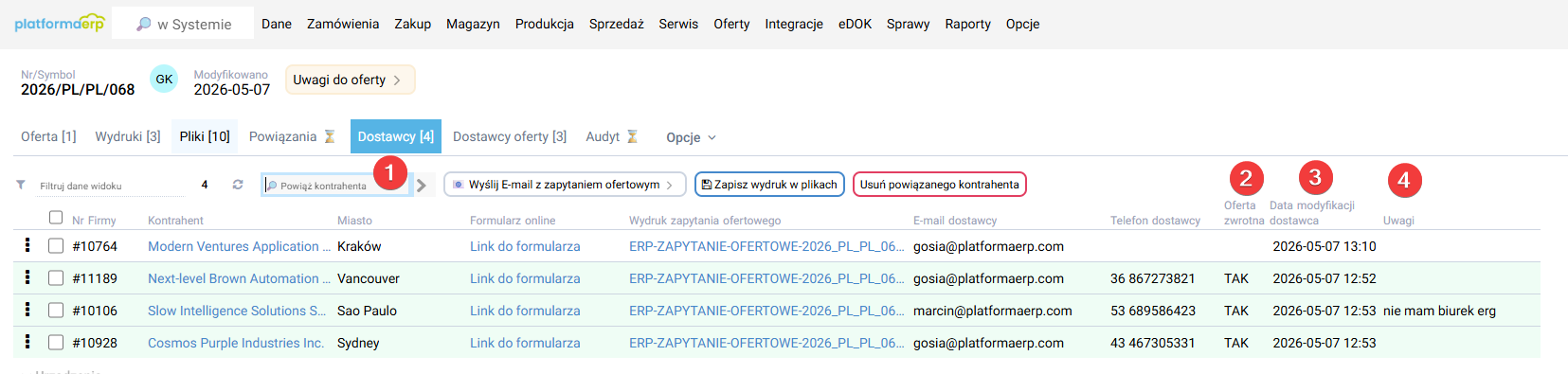Check the row #10928 checkbox
This screenshot has width=1568, height=374.
click(56, 343)
